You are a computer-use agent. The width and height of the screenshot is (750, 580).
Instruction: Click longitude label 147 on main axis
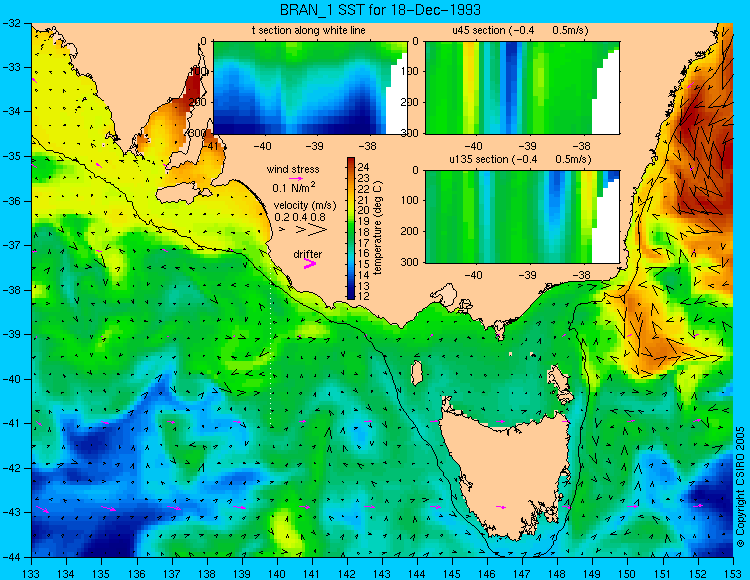[522, 574]
